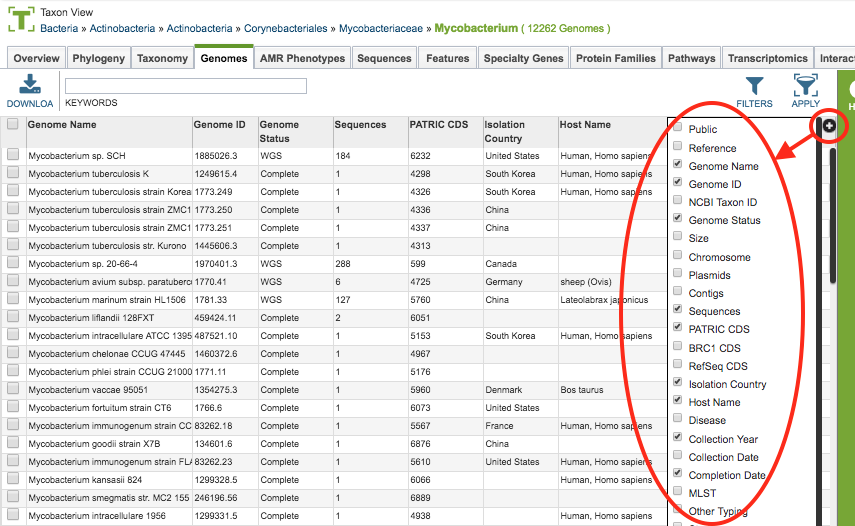Follow the Mycobacterium breadcrumb link
The height and width of the screenshot is (526, 855).
(476, 28)
